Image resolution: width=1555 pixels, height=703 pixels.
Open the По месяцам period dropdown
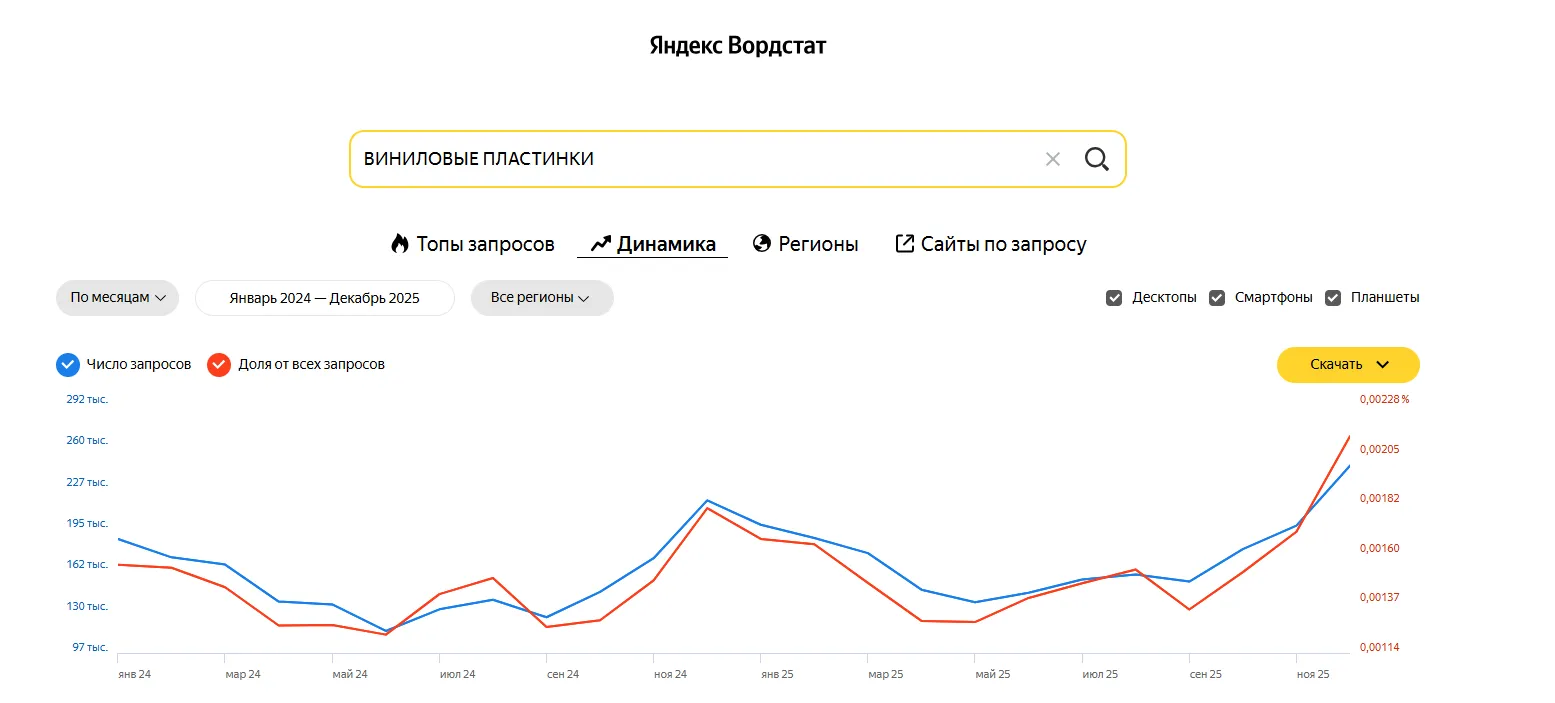[117, 297]
